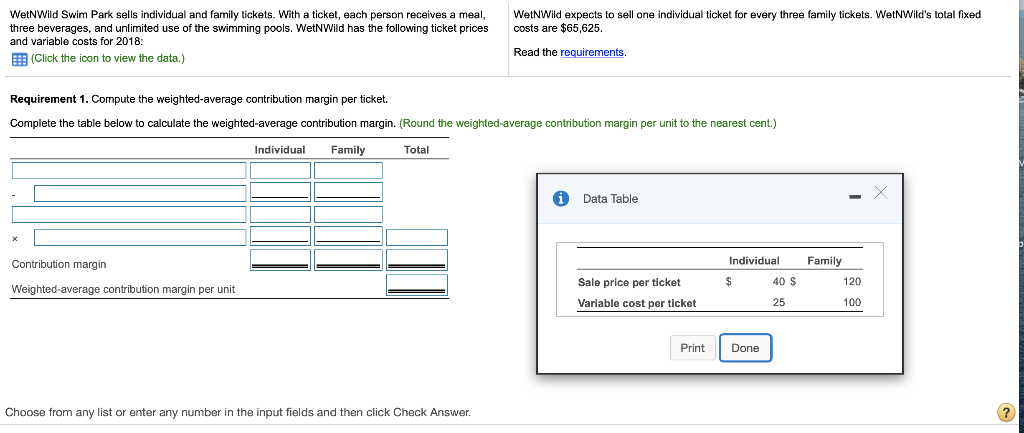Close the Data Table dialog
The image size is (1024, 433).
[880, 192]
